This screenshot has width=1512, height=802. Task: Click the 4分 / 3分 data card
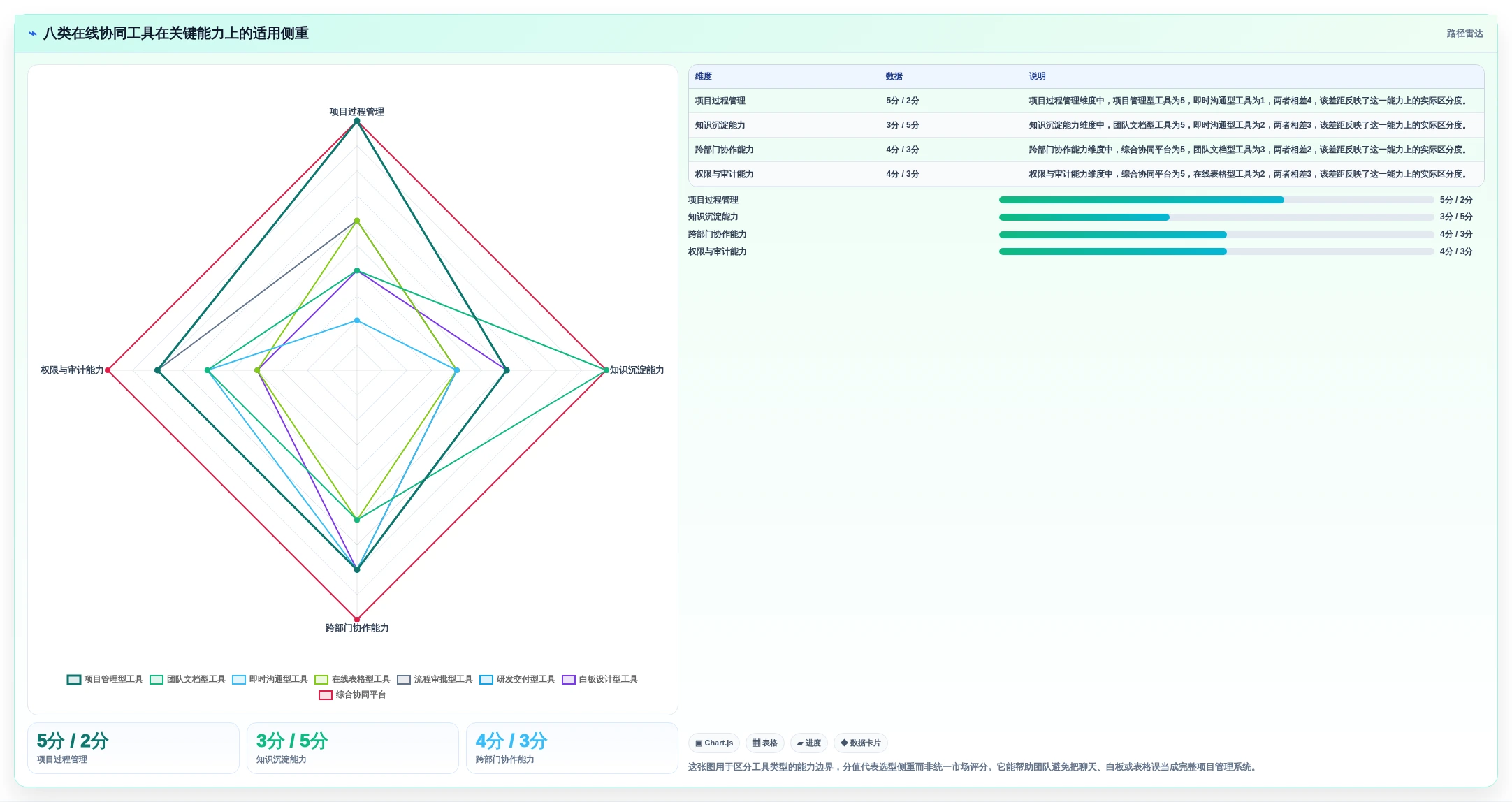click(x=572, y=748)
